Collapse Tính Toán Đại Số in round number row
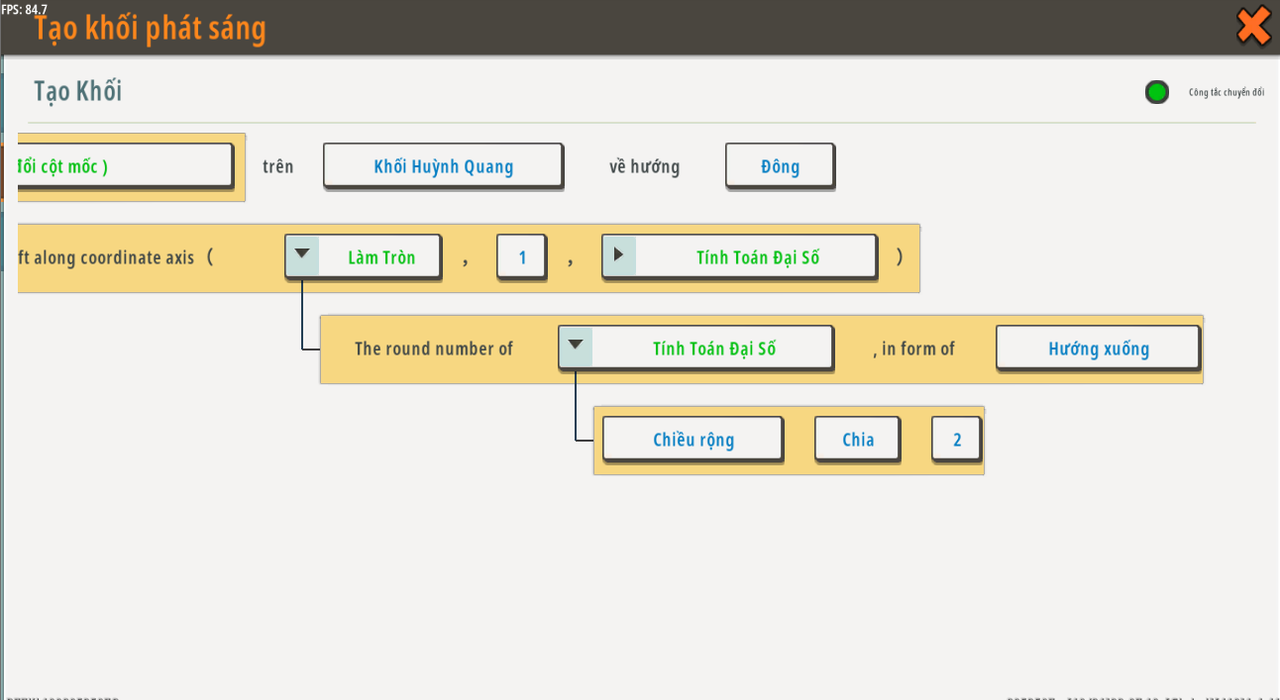 point(575,347)
